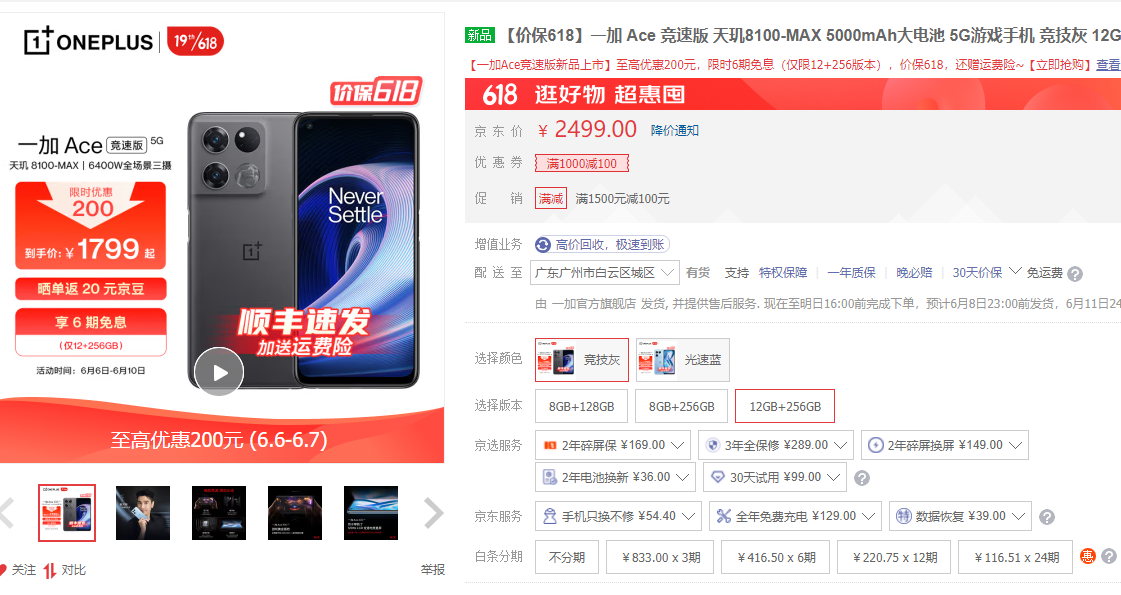Select ¥116.51 x 24期 installment
Screen dimensions: 1121x595
coord(1015,557)
